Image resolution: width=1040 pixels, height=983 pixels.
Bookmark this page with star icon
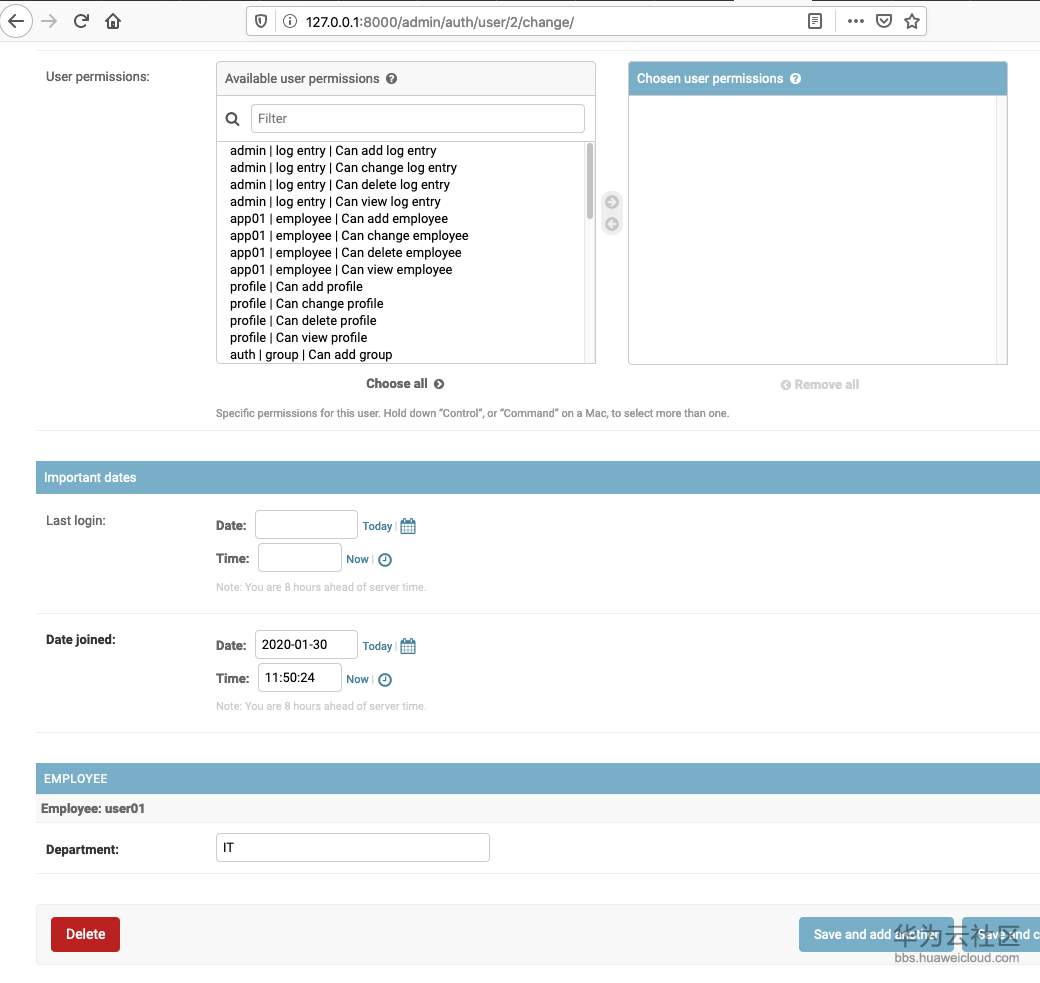(x=912, y=21)
